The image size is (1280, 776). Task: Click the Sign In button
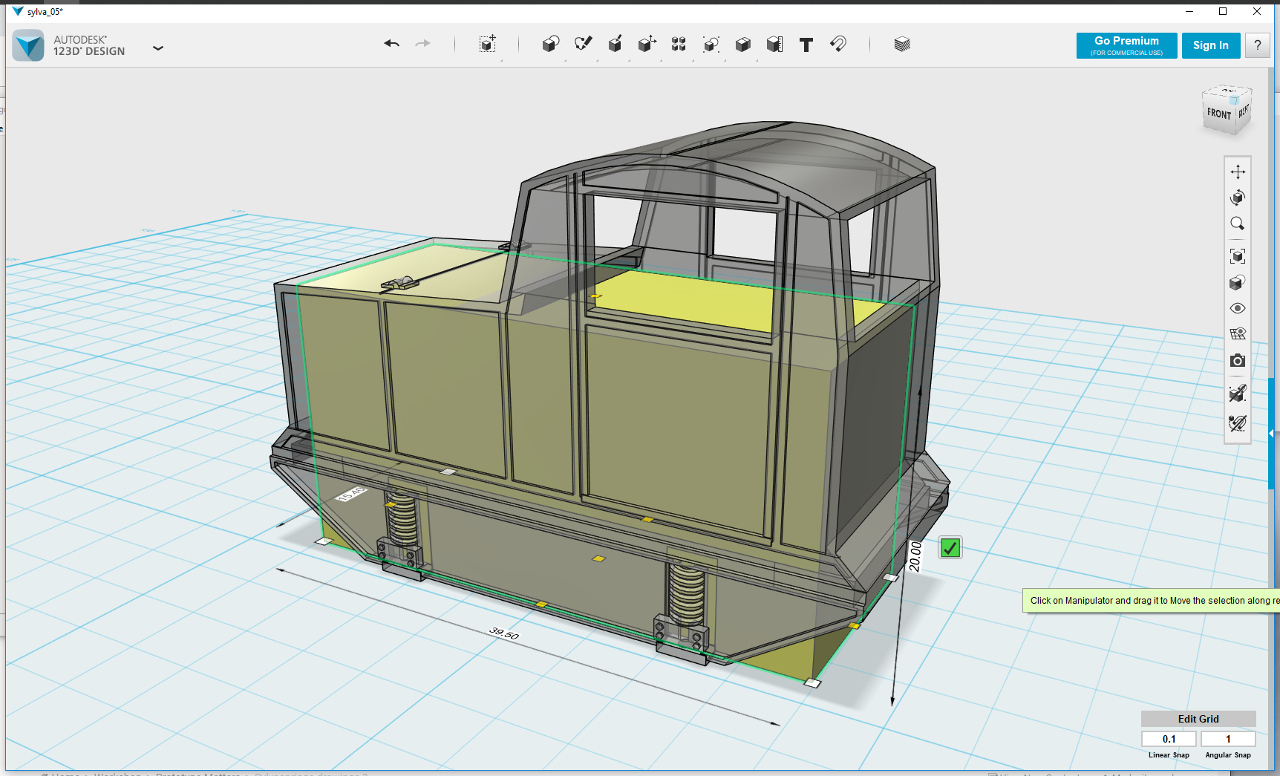pos(1211,45)
